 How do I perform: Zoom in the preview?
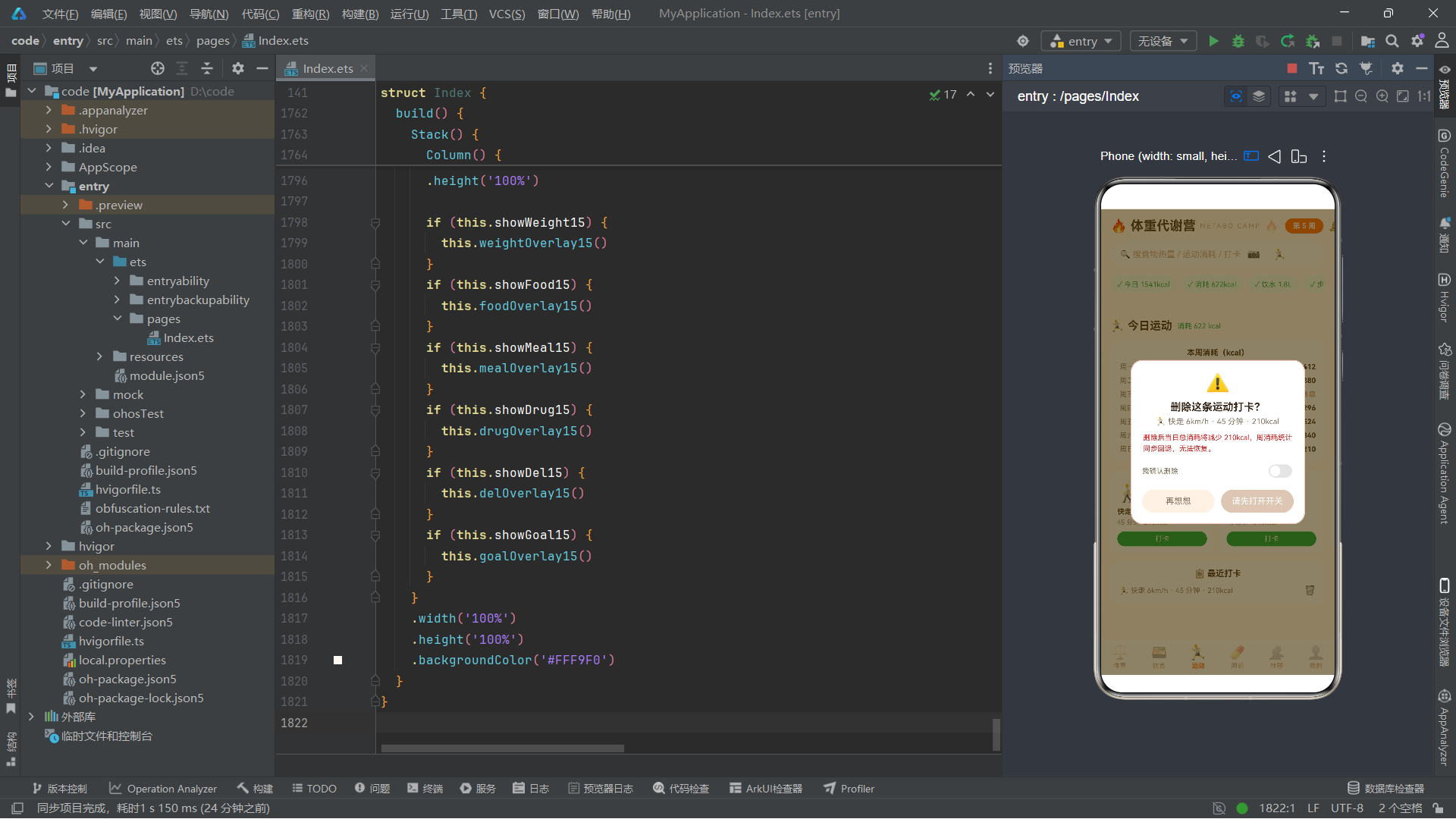(x=1382, y=96)
